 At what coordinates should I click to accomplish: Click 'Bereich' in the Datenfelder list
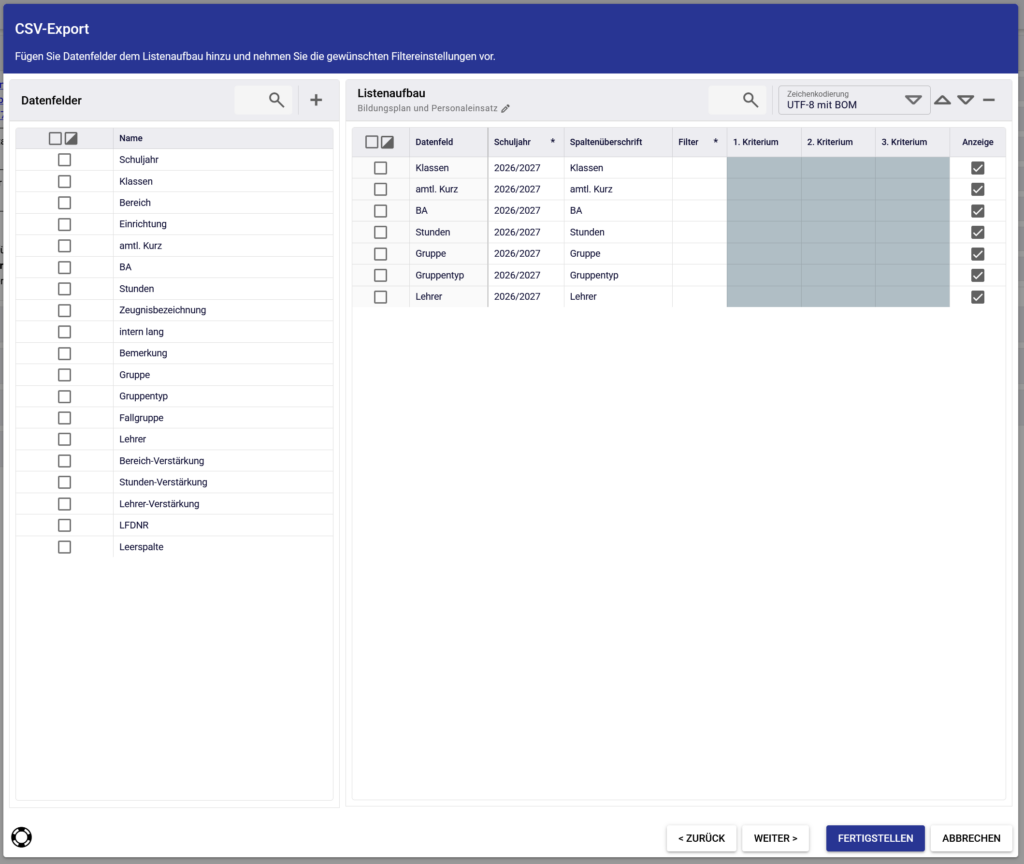pos(135,202)
